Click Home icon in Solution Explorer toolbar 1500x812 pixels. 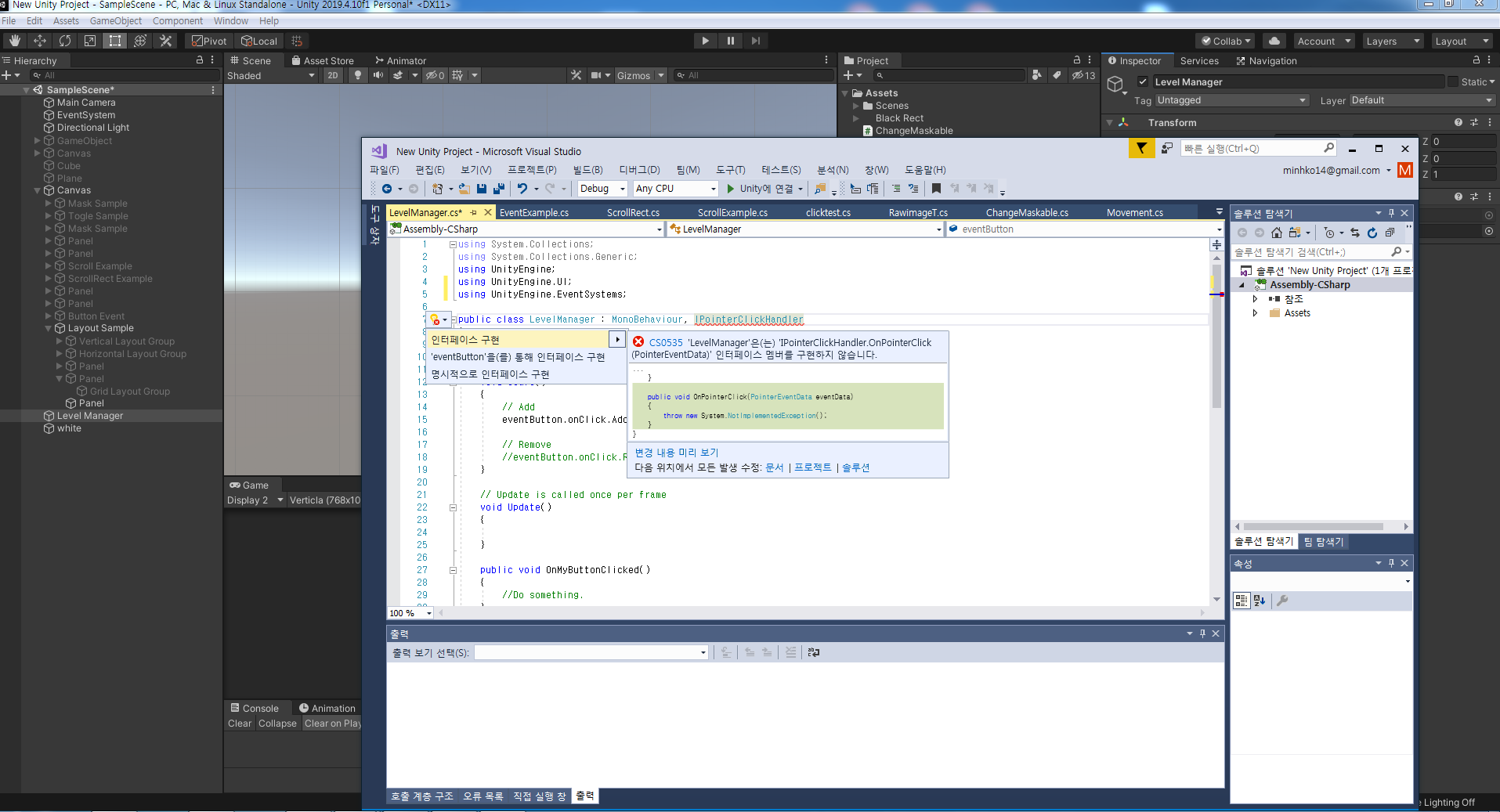(1277, 233)
